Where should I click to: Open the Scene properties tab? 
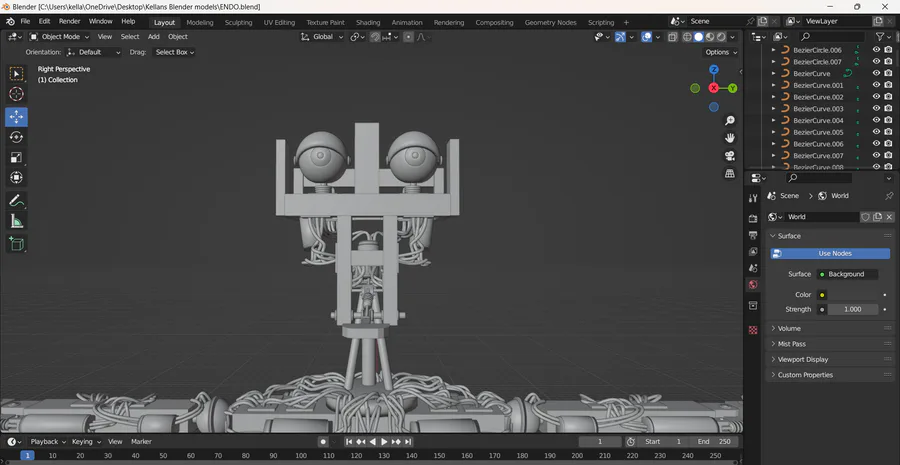coord(753,268)
